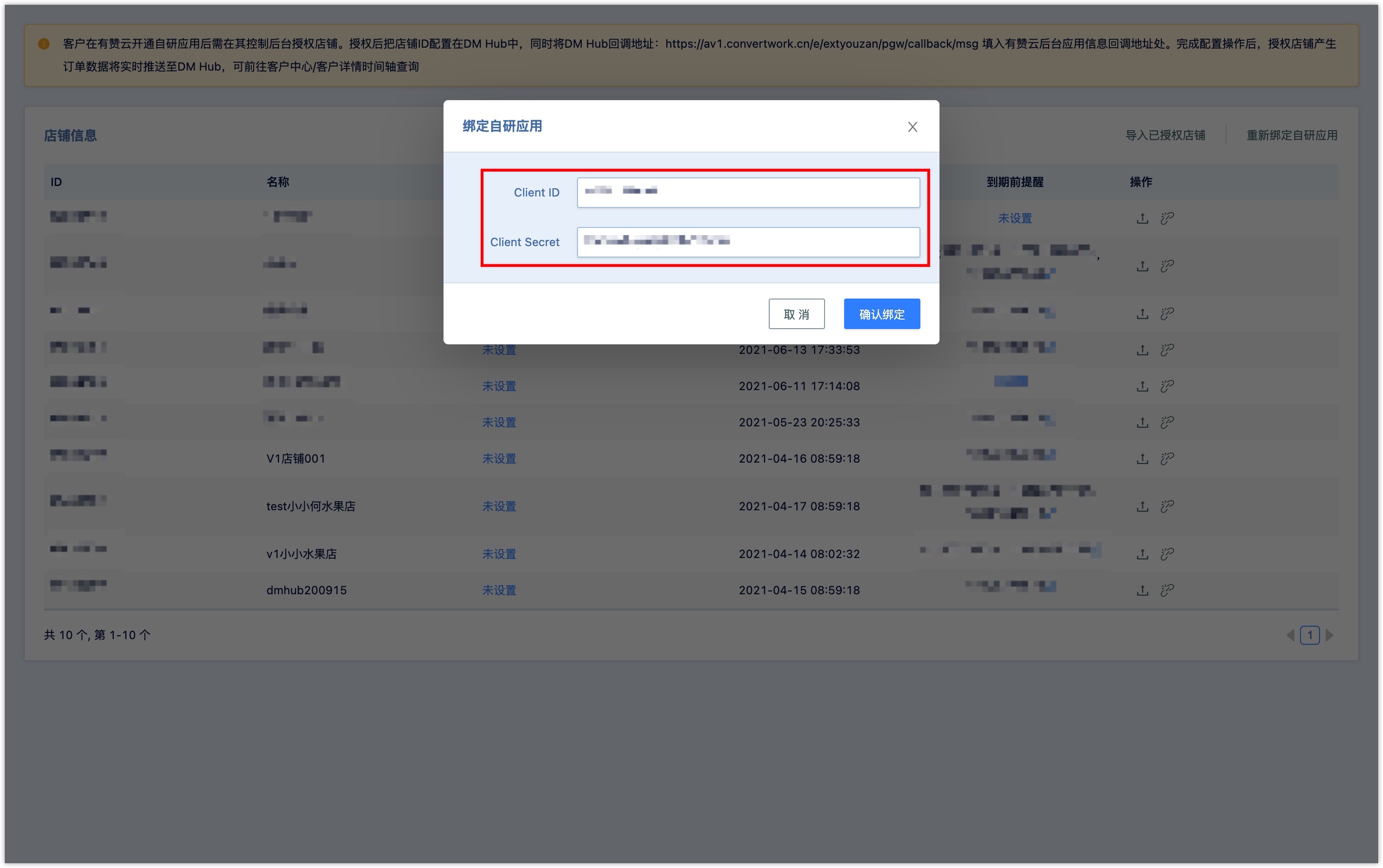The height and width of the screenshot is (868, 1383).
Task: Click the 绑定自研应用 dialog title
Action: tap(502, 126)
